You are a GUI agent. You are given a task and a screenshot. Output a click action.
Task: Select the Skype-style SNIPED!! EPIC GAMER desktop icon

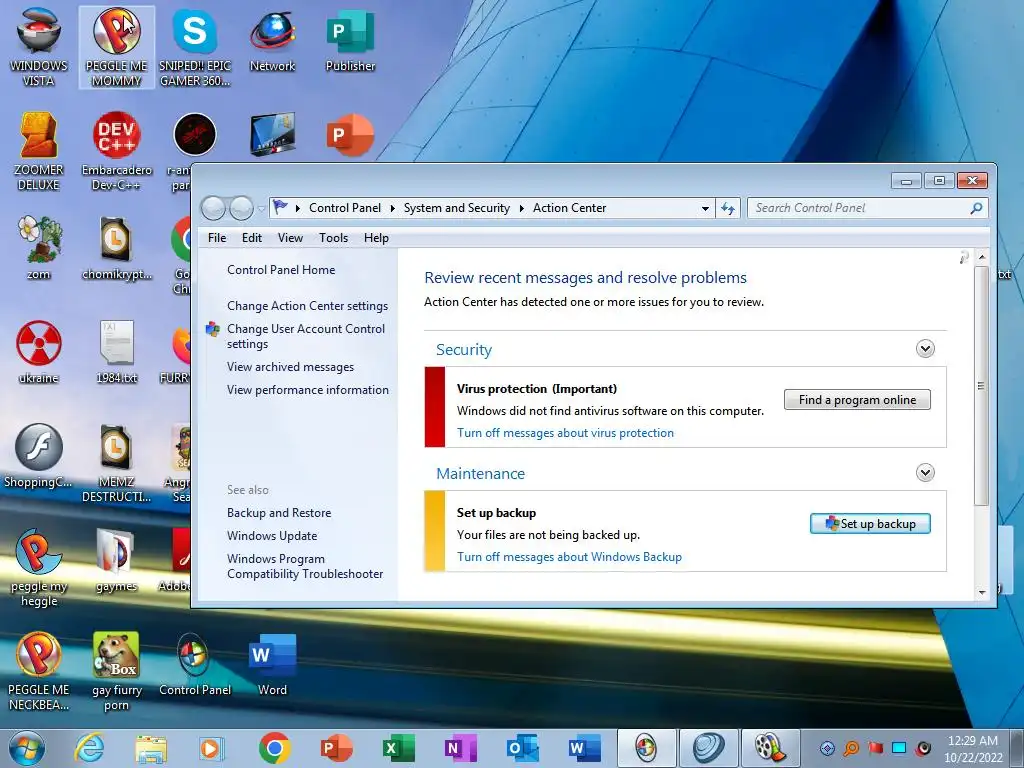click(x=195, y=46)
